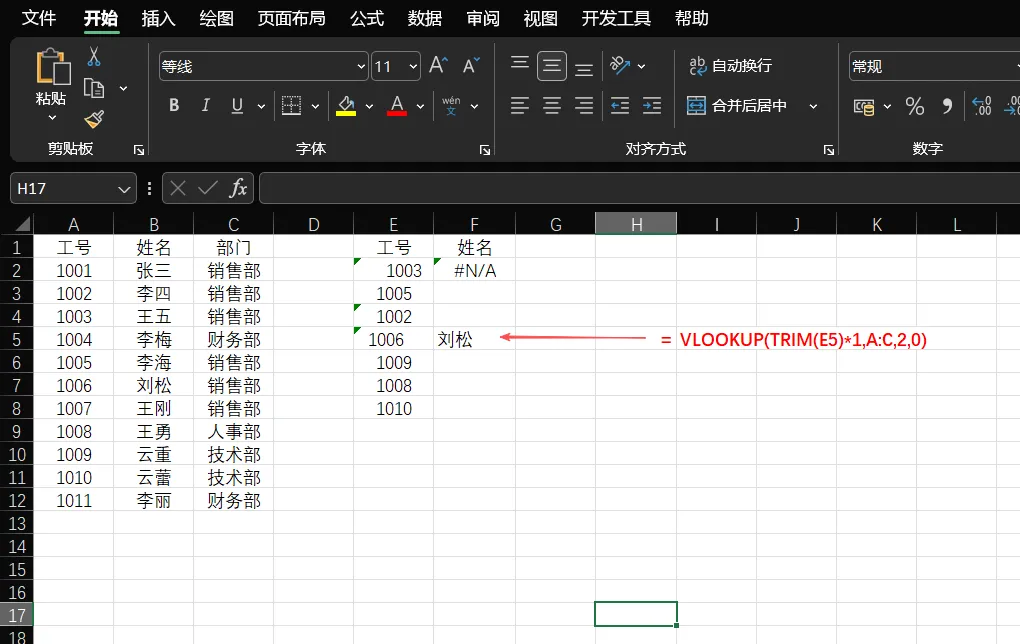Image resolution: width=1020 pixels, height=644 pixels.
Task: Expand font color dropdown arrow
Action: pyautogui.click(x=420, y=106)
